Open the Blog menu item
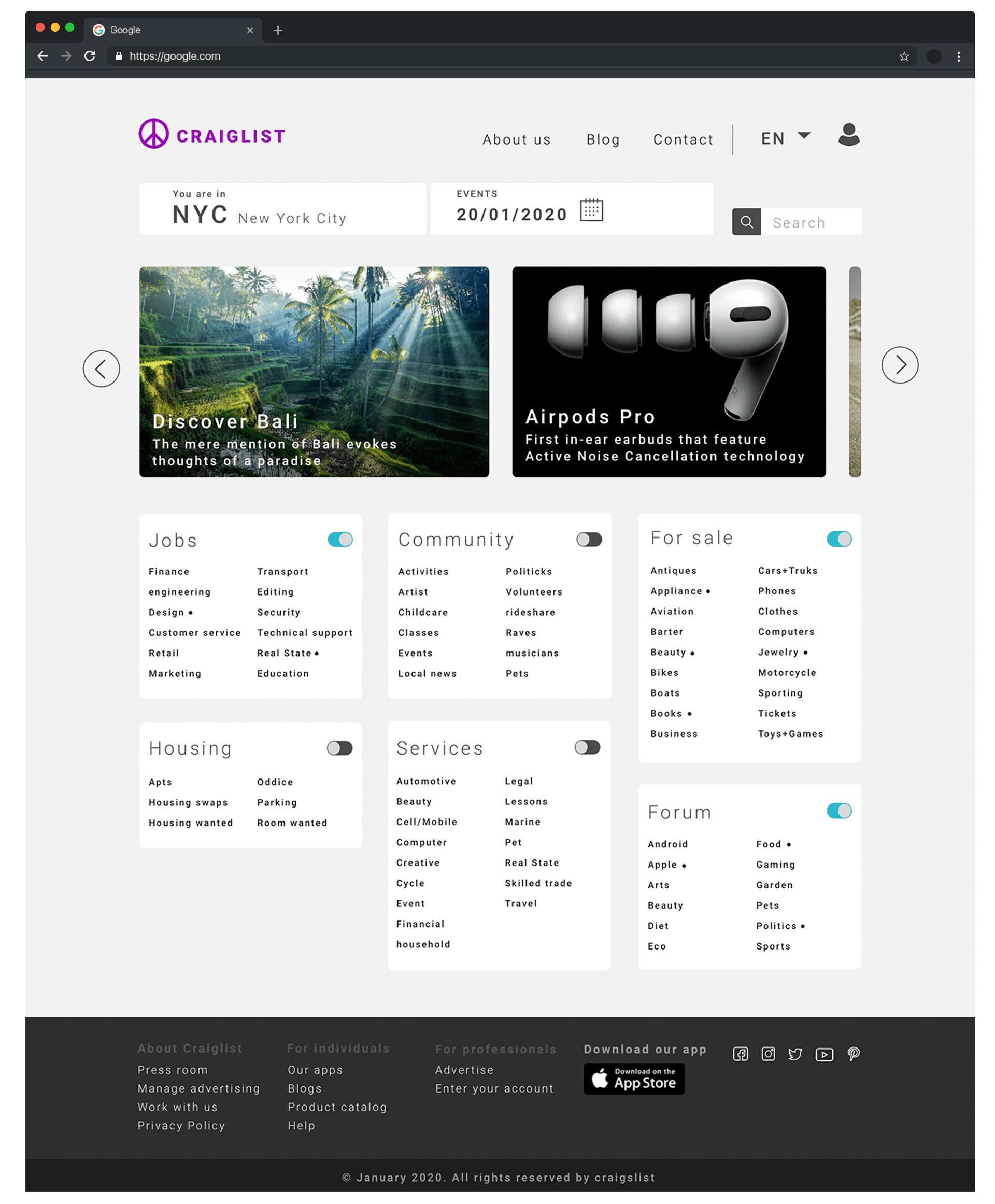 [x=603, y=140]
